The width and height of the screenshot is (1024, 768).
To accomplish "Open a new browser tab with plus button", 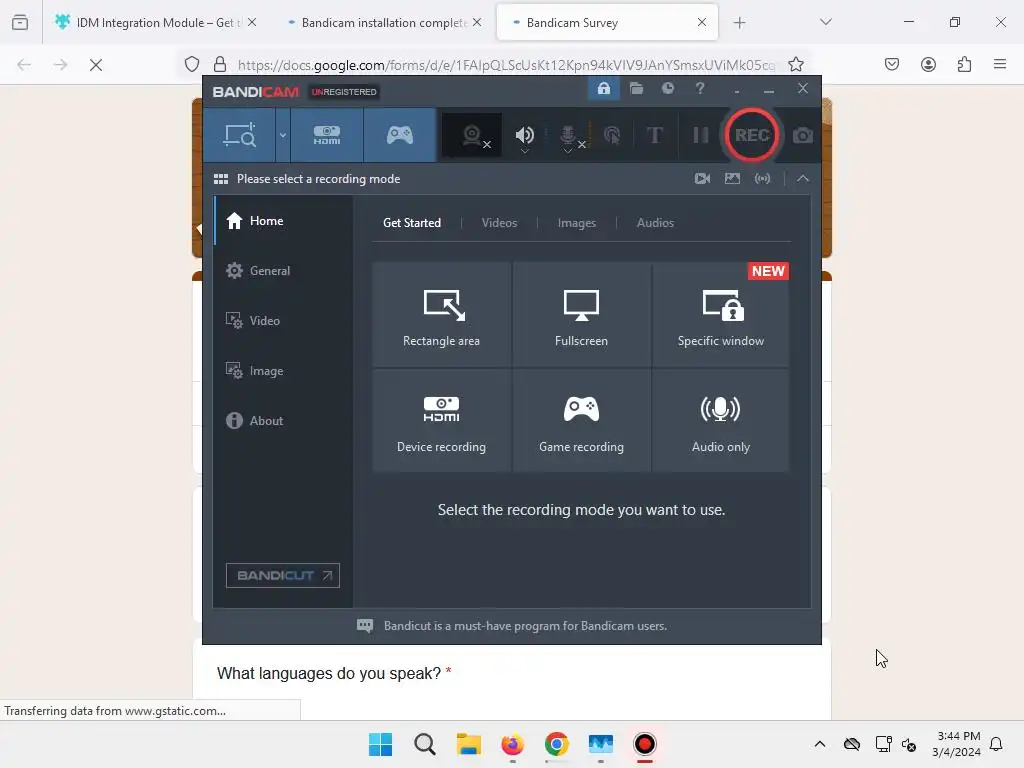I will pyautogui.click(x=739, y=23).
